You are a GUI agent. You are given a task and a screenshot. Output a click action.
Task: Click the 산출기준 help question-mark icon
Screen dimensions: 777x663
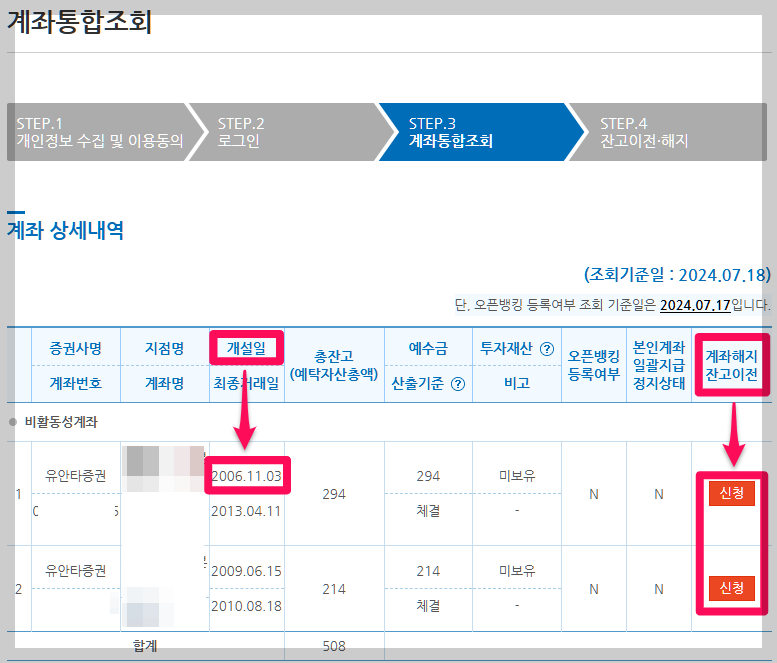click(458, 384)
